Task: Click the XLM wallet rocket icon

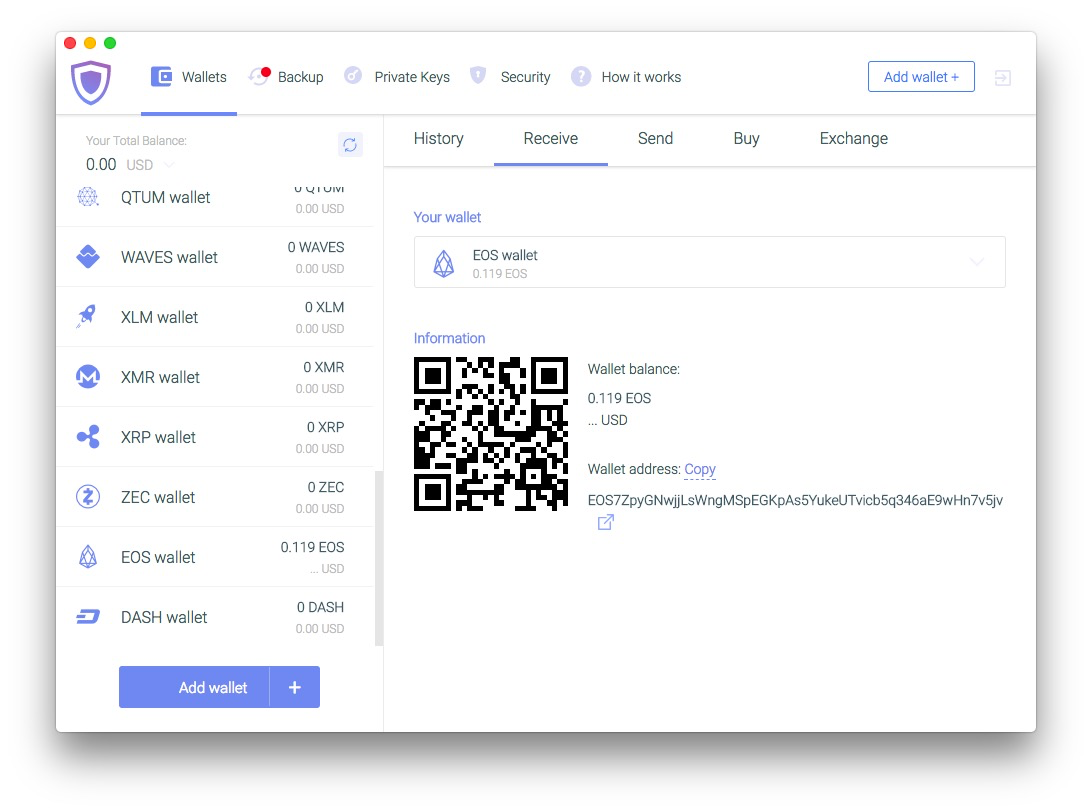Action: tap(88, 317)
